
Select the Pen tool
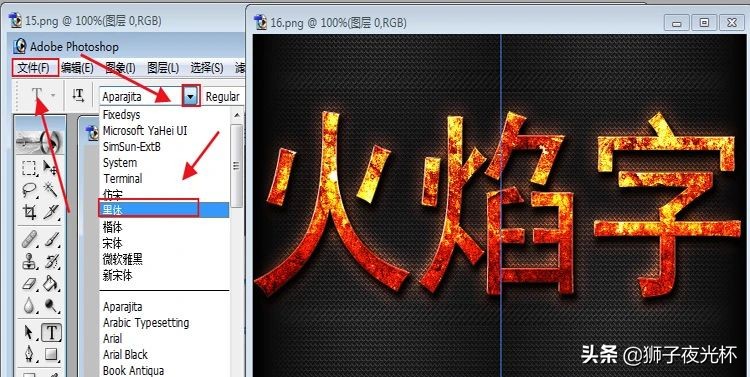click(x=29, y=354)
